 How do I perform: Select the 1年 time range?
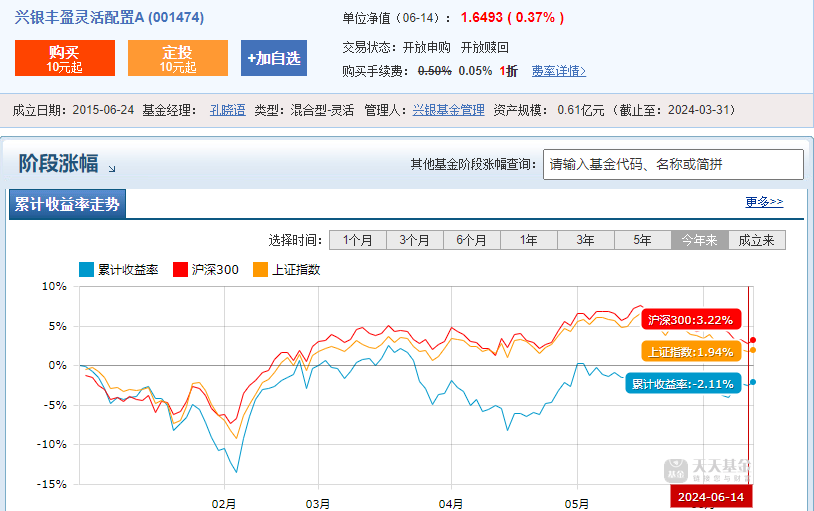528,240
